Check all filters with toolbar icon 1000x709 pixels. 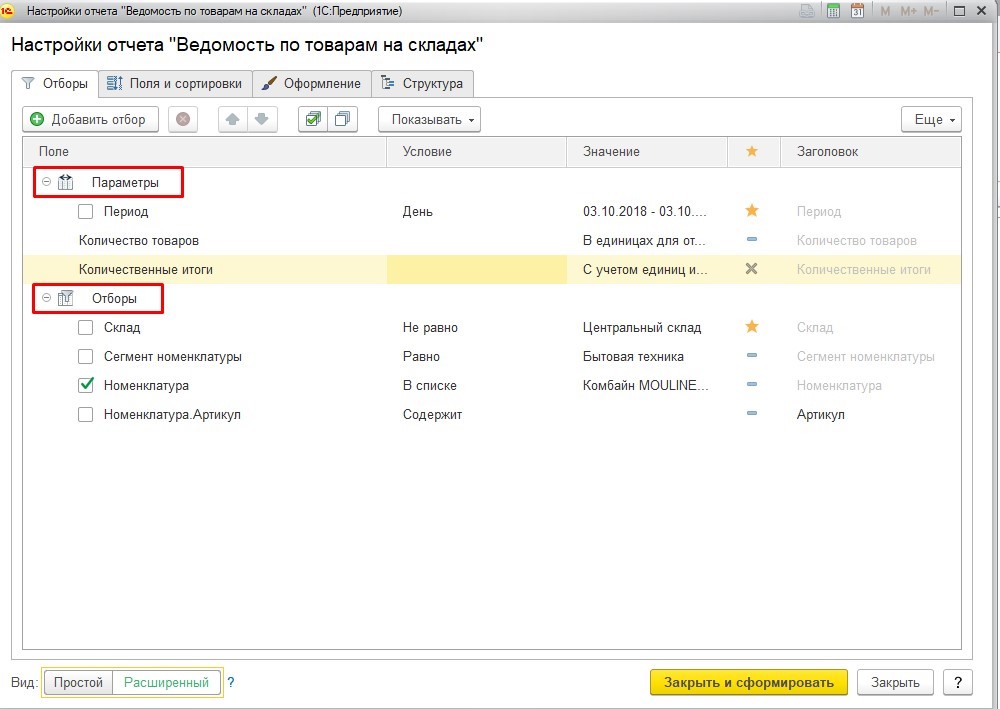[314, 119]
